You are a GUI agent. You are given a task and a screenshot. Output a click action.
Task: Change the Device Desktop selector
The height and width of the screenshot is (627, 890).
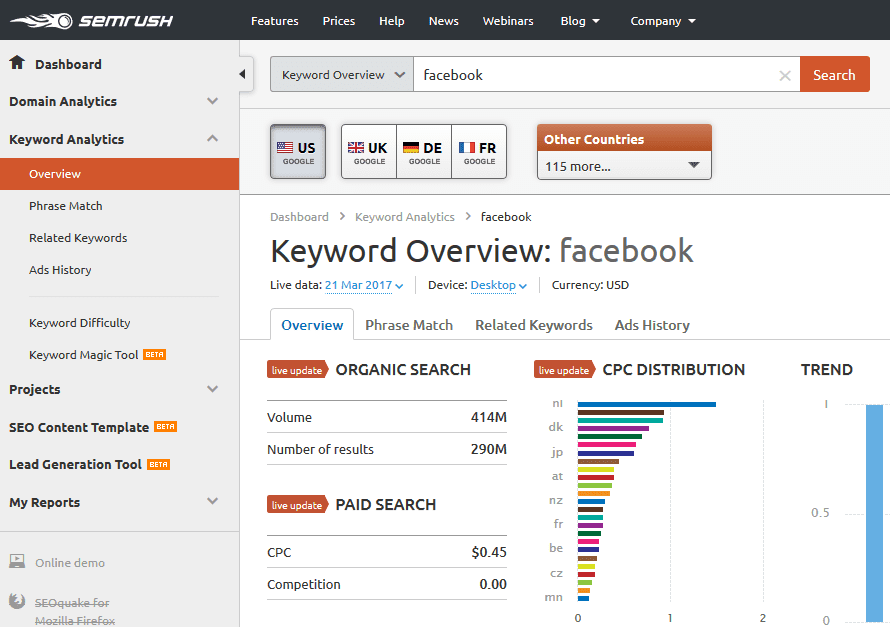498,285
